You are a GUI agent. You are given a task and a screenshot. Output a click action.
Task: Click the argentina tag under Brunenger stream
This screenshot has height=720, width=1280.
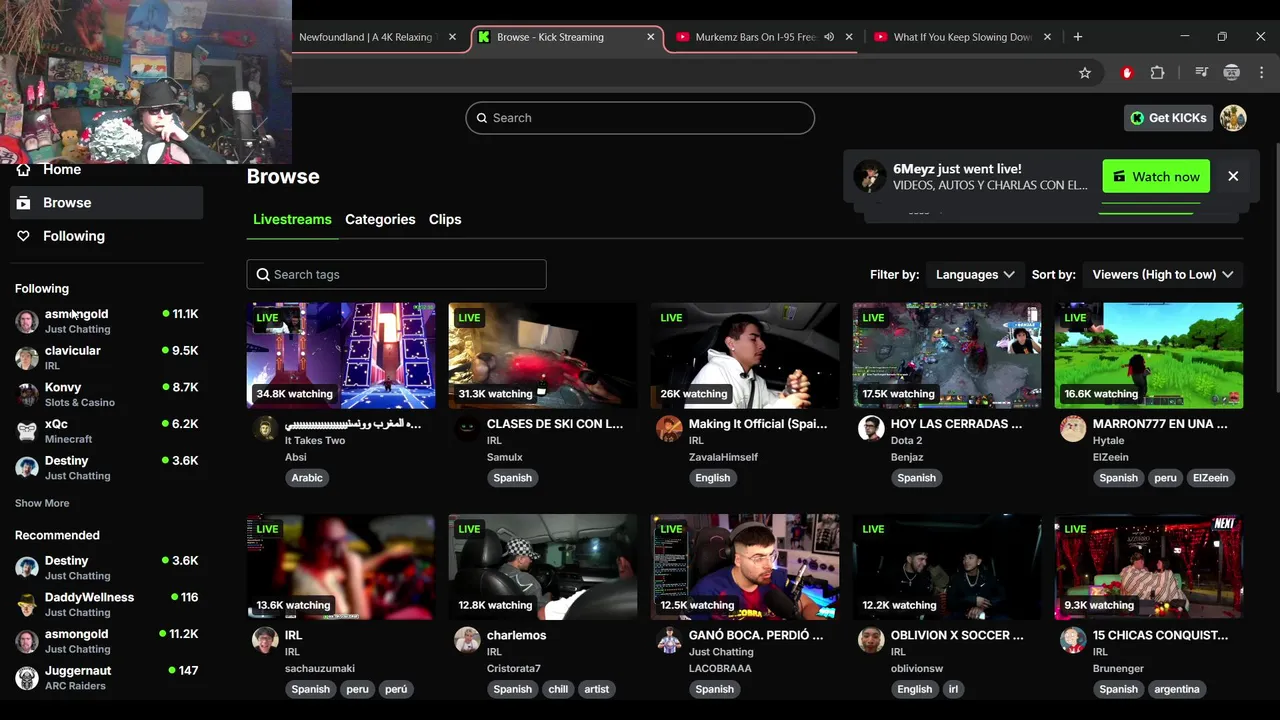coord(1177,689)
